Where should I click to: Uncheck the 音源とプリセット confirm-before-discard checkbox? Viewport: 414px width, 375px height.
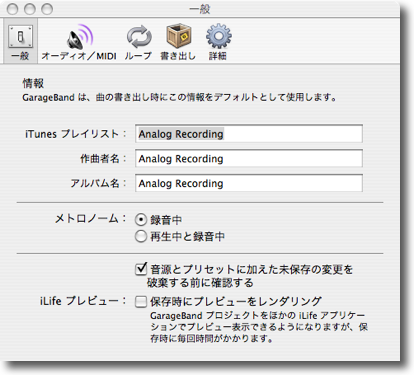tap(141, 269)
